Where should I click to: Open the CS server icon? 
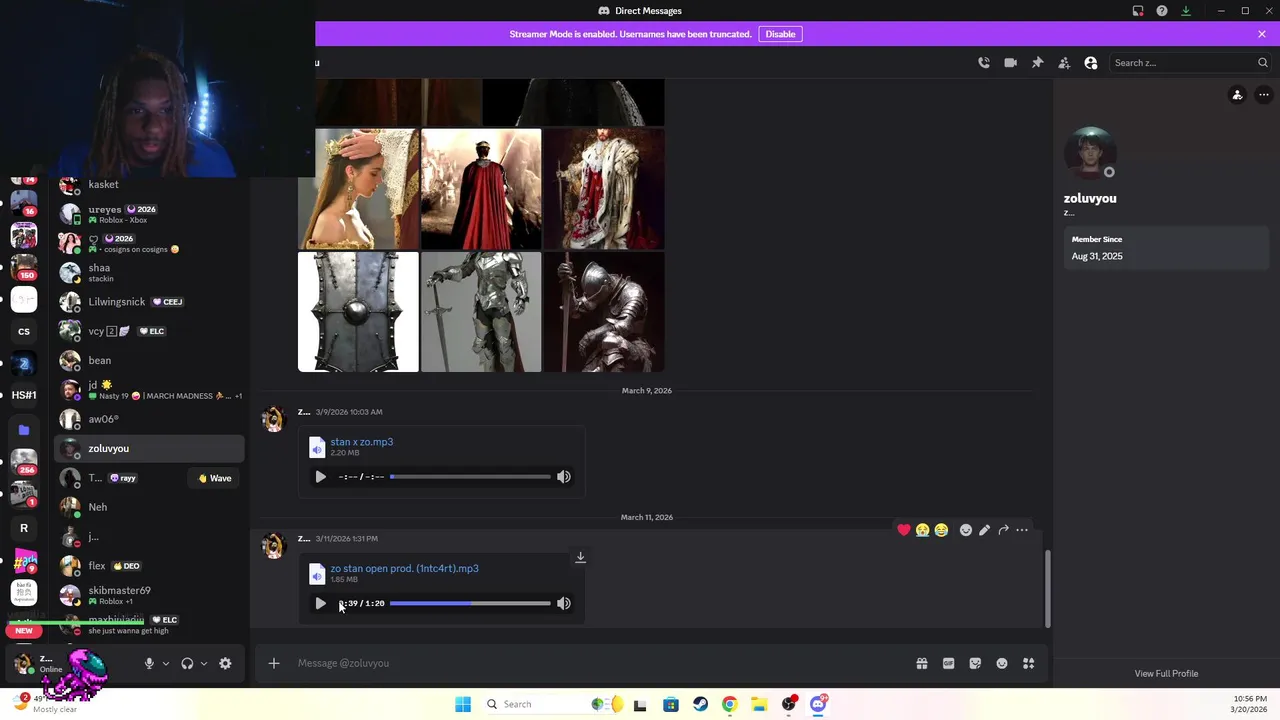coord(24,332)
